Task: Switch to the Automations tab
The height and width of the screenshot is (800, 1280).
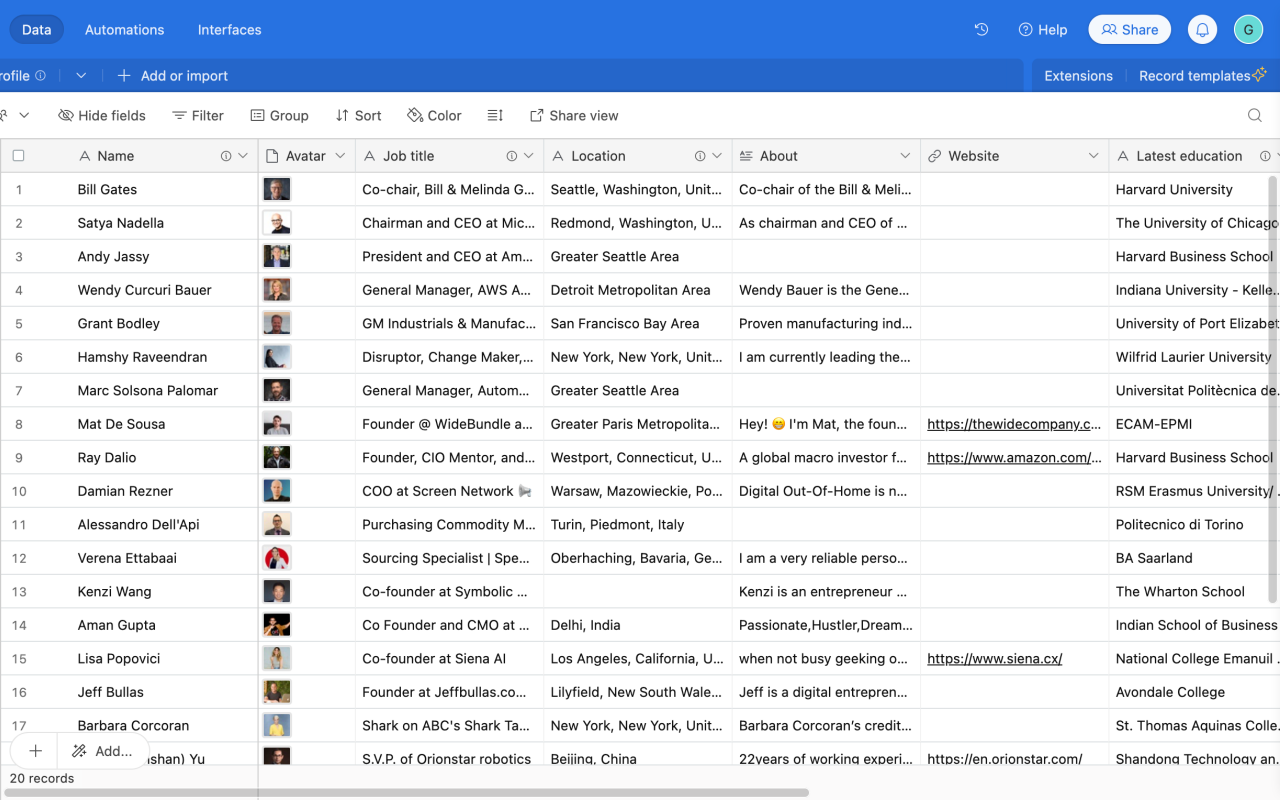Action: pyautogui.click(x=124, y=29)
